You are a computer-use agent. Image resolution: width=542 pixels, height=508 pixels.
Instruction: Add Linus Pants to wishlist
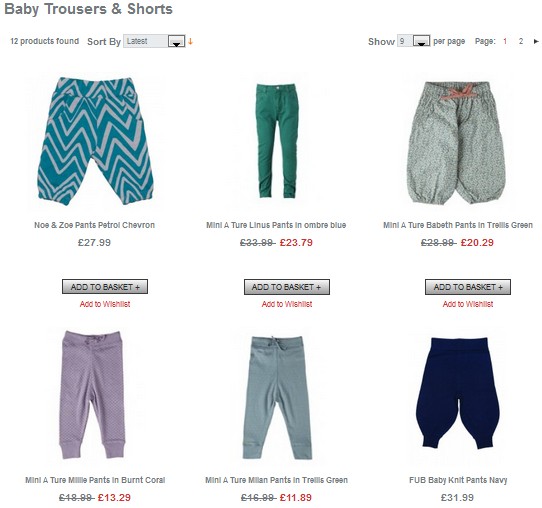(x=287, y=304)
